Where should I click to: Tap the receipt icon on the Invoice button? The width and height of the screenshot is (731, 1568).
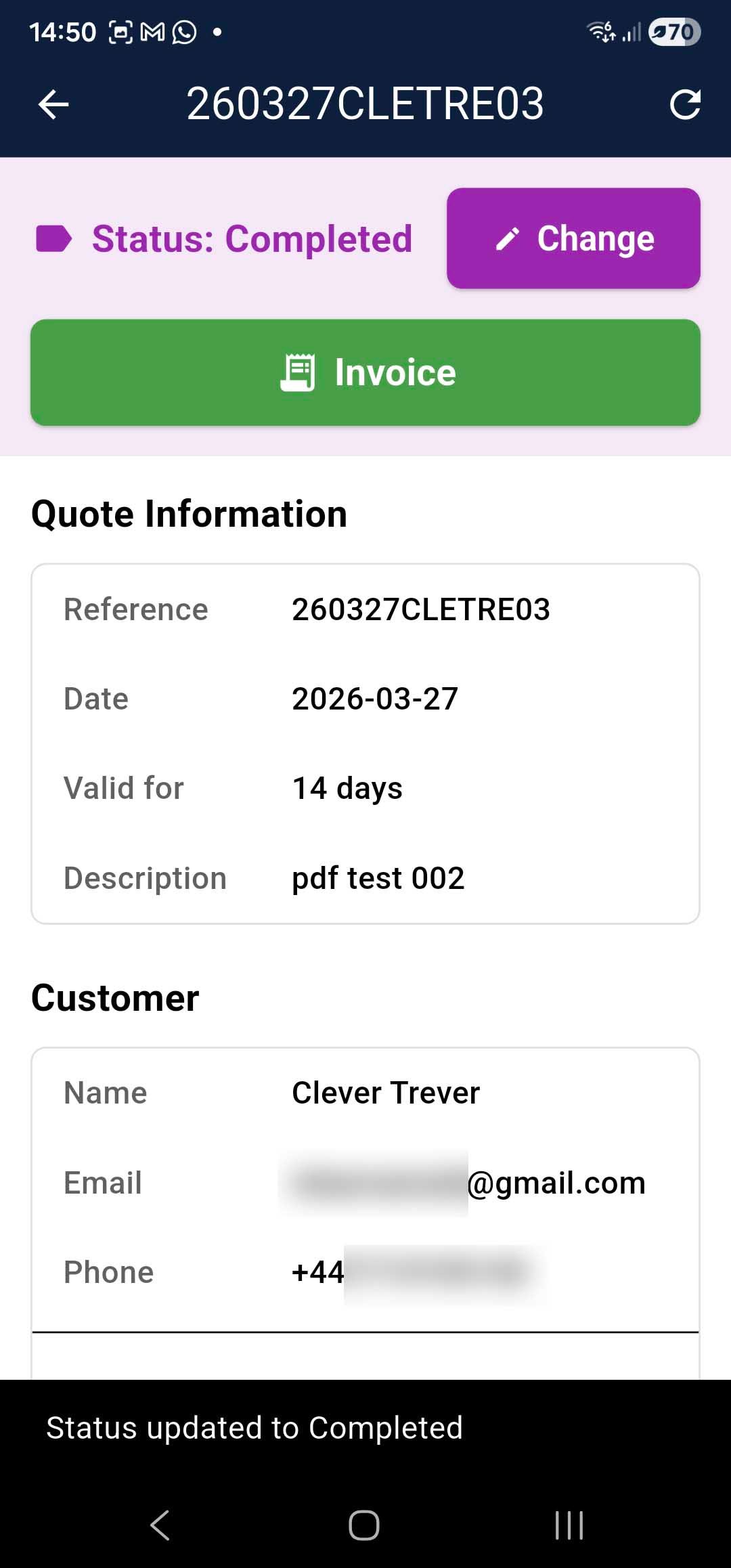click(x=299, y=371)
